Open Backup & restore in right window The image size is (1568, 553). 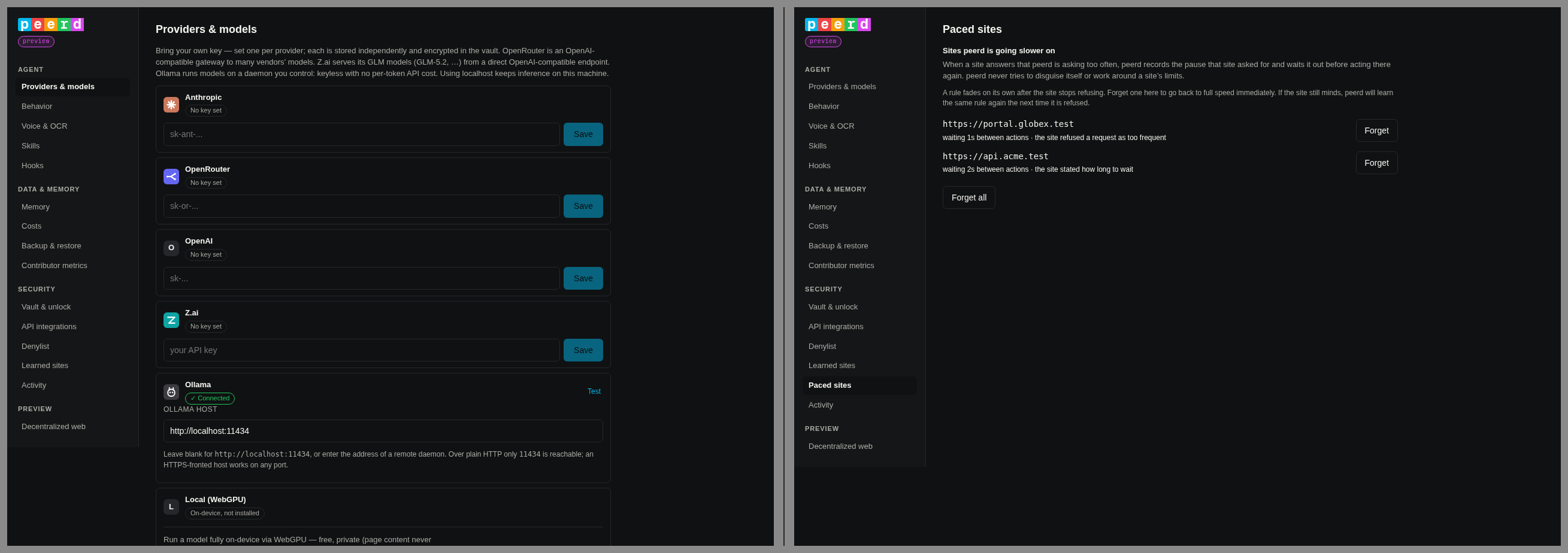[859, 246]
